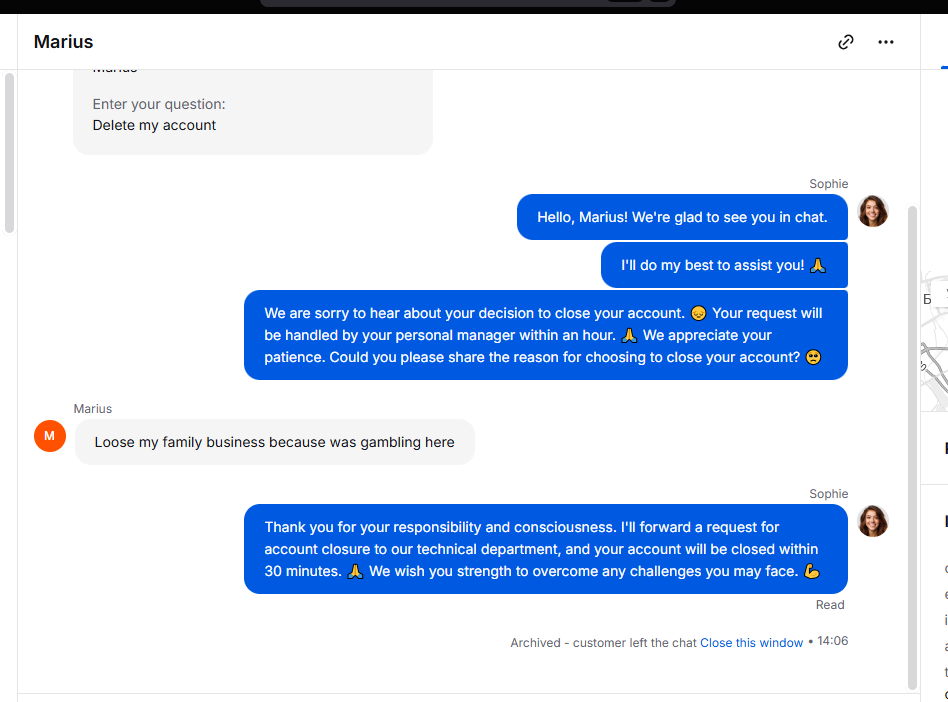Click the chat conversation scrollbar on right
948x702 pixels.
pos(912,447)
